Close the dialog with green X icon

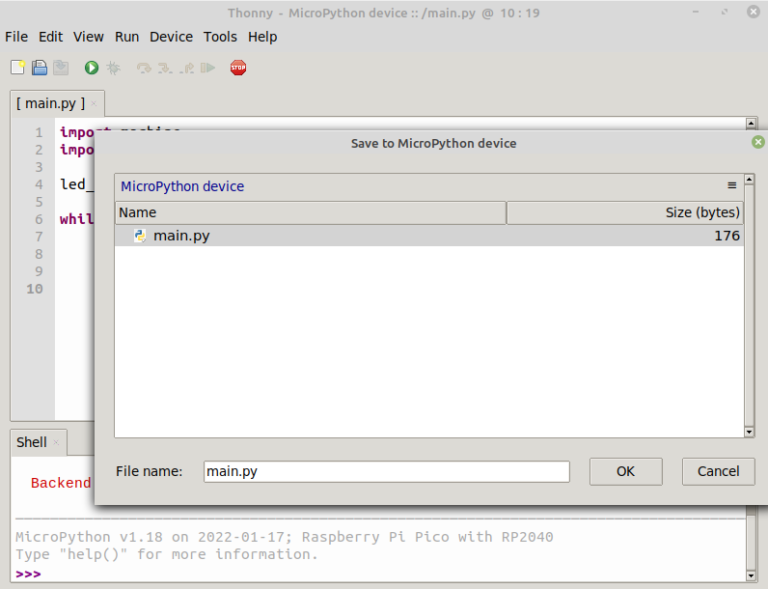(x=758, y=142)
